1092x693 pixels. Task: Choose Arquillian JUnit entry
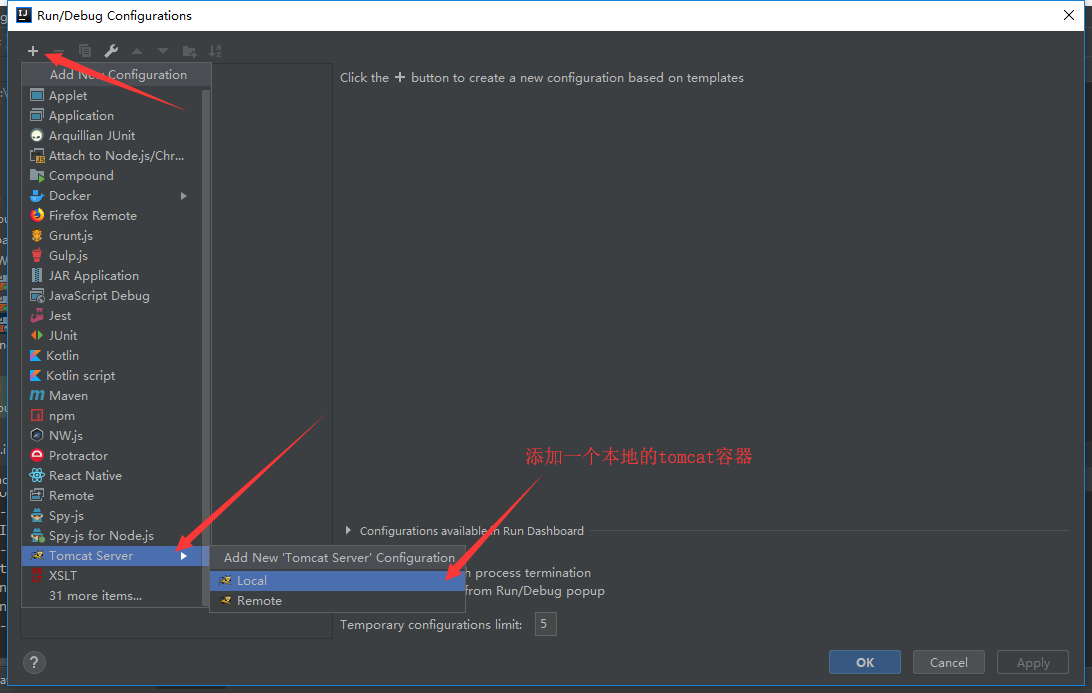coord(112,136)
